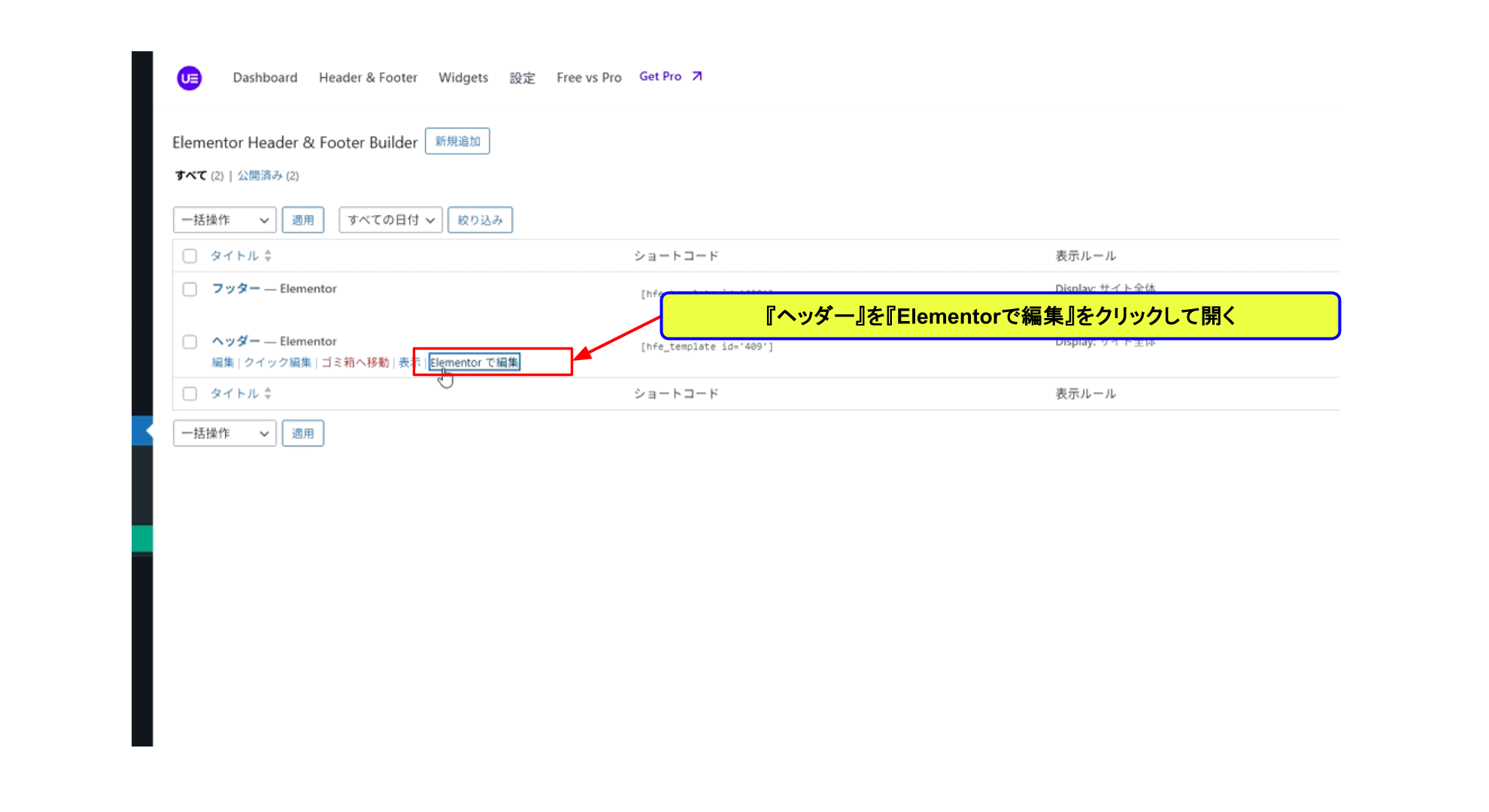Click the 絞り込み button
1489x812 pixels.
tap(480, 220)
